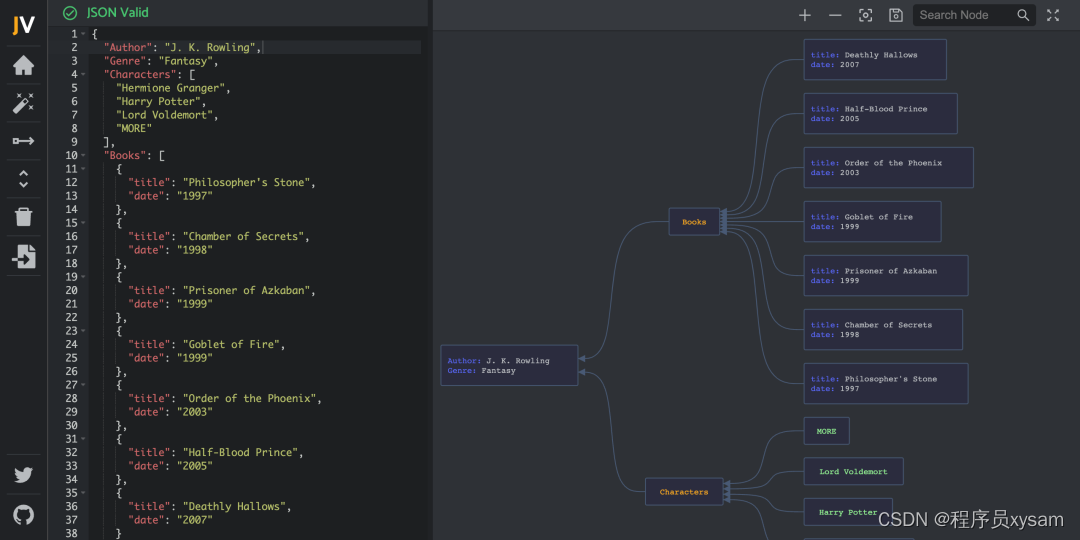This screenshot has width=1080, height=540.
Task: Click "Harry Potter" on editor line 6
Action: 158,101
